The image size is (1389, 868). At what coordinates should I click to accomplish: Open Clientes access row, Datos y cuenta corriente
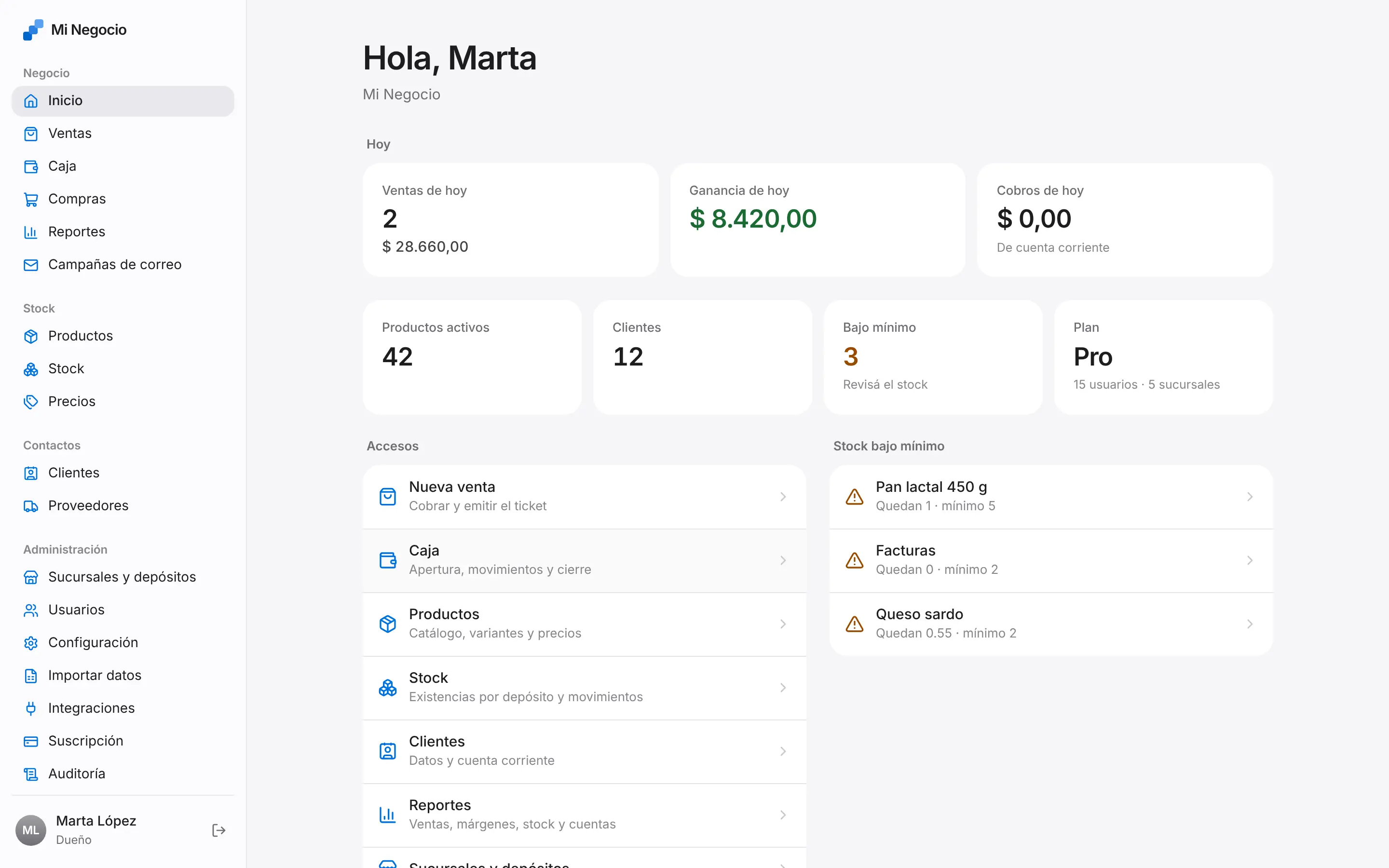[585, 751]
